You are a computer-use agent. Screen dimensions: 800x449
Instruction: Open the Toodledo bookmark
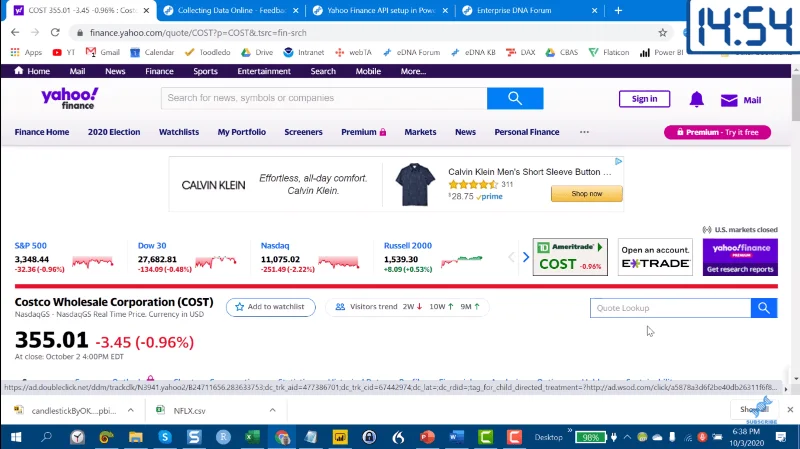(x=207, y=52)
